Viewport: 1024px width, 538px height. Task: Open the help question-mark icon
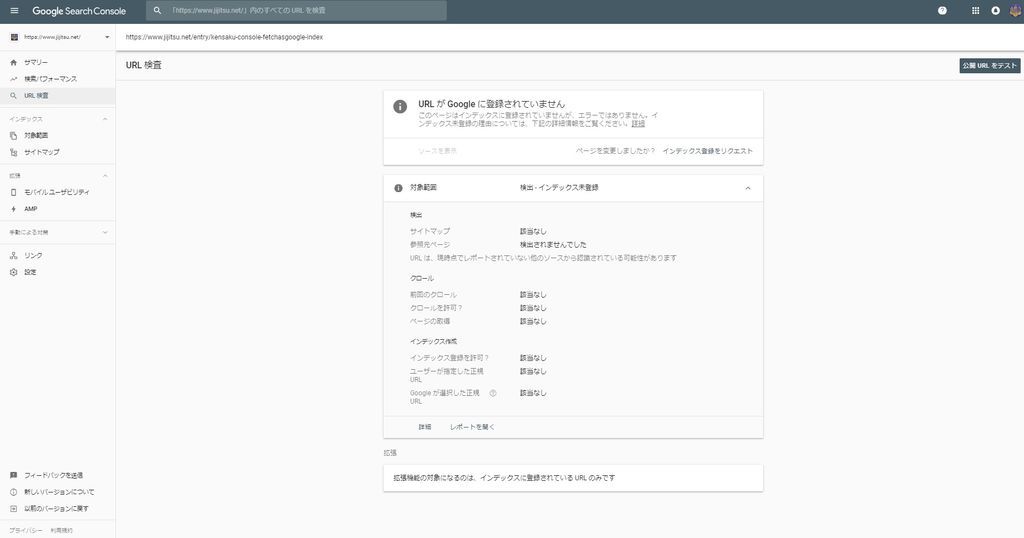tap(942, 10)
